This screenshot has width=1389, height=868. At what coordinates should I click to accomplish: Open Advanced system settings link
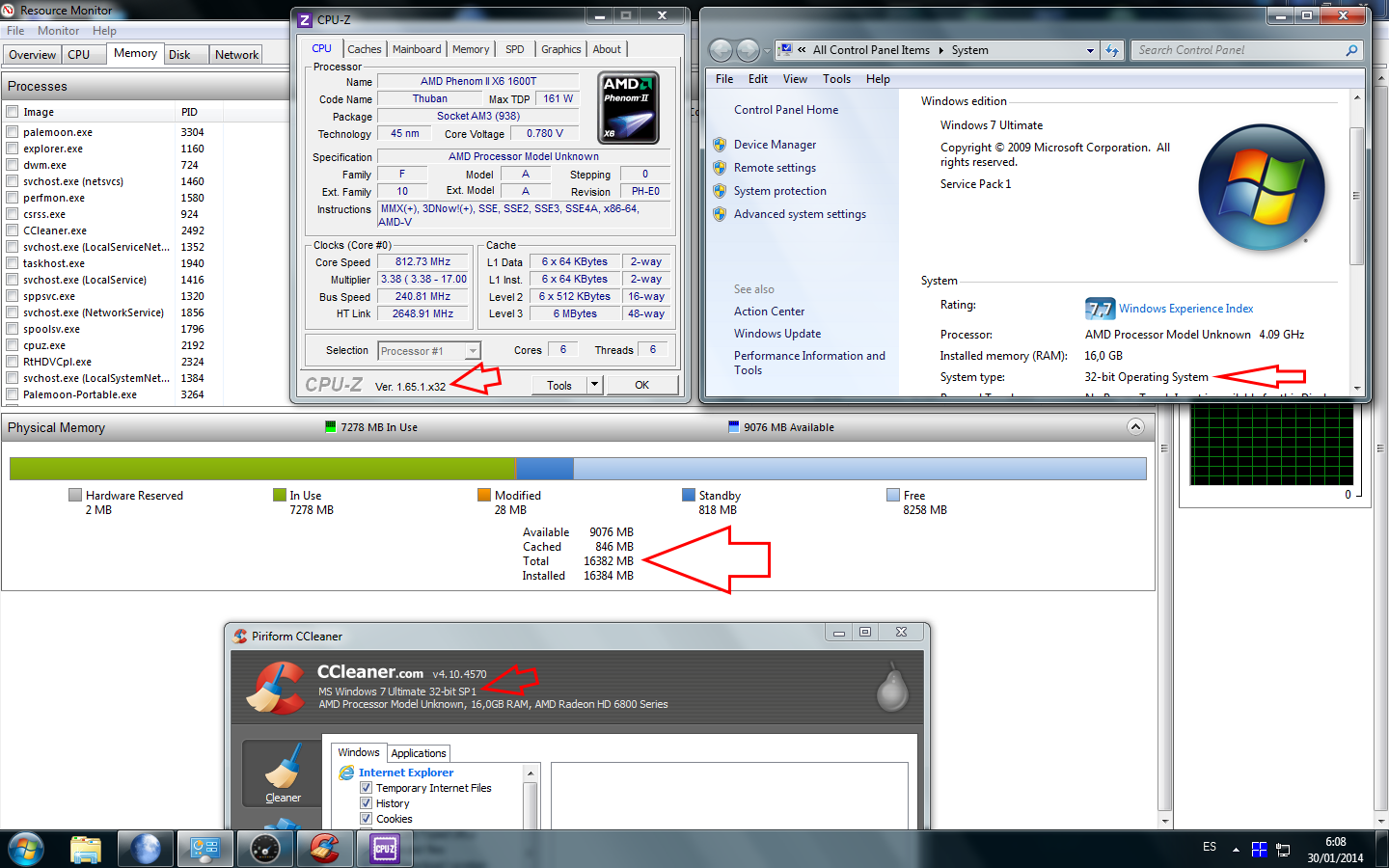coord(801,214)
